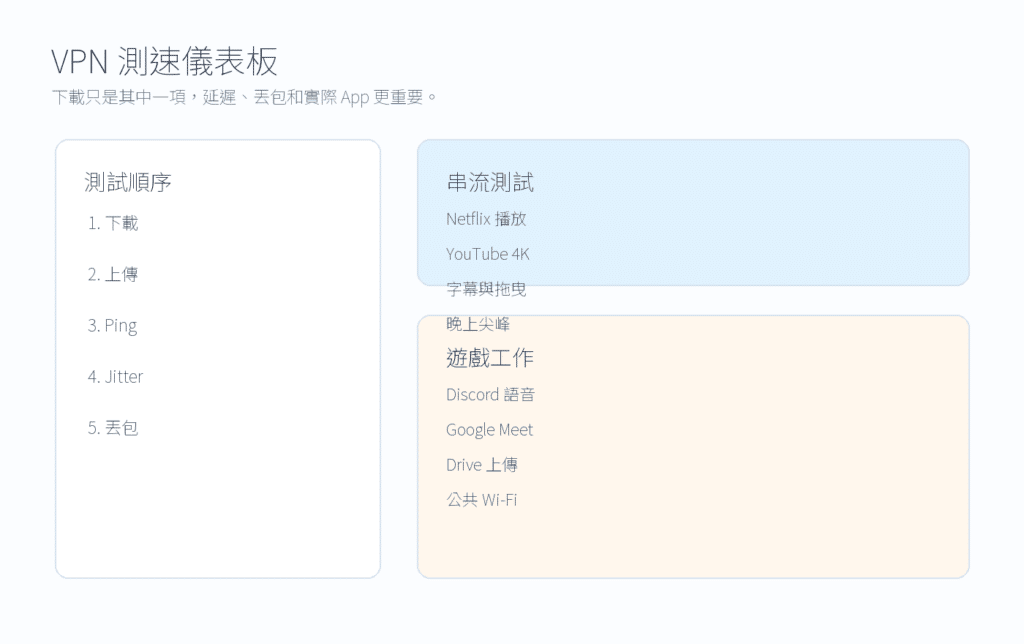Click the VPN 測速儀表板 page title
Screen dimensions: 1024x644
pos(165,61)
